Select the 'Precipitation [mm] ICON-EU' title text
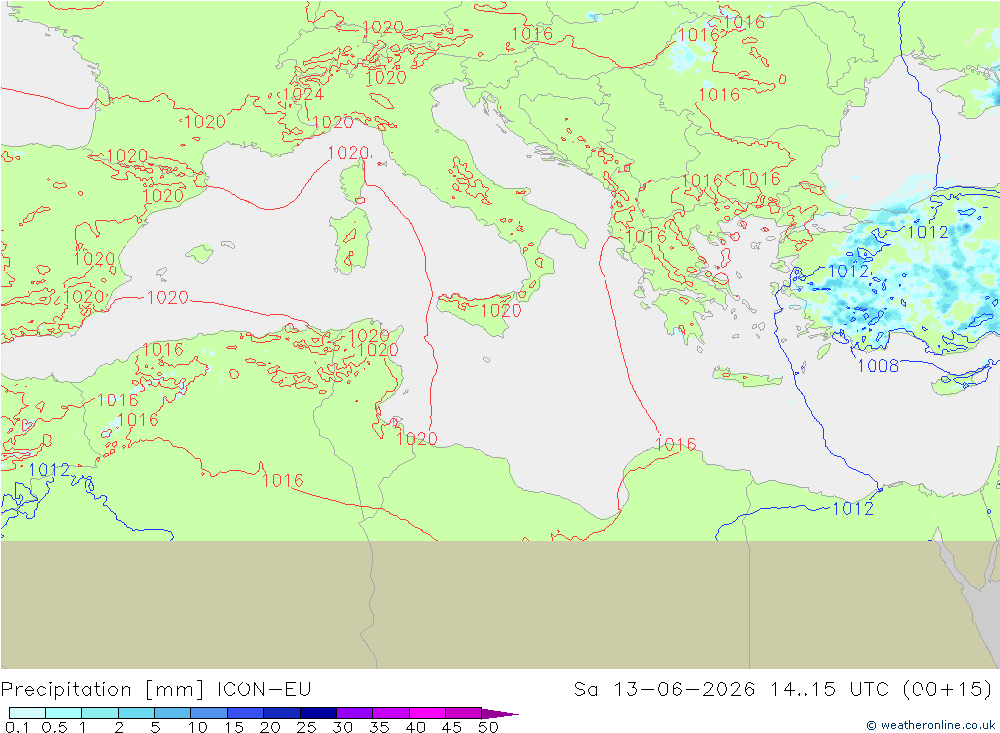1000x733 pixels. pos(156,690)
